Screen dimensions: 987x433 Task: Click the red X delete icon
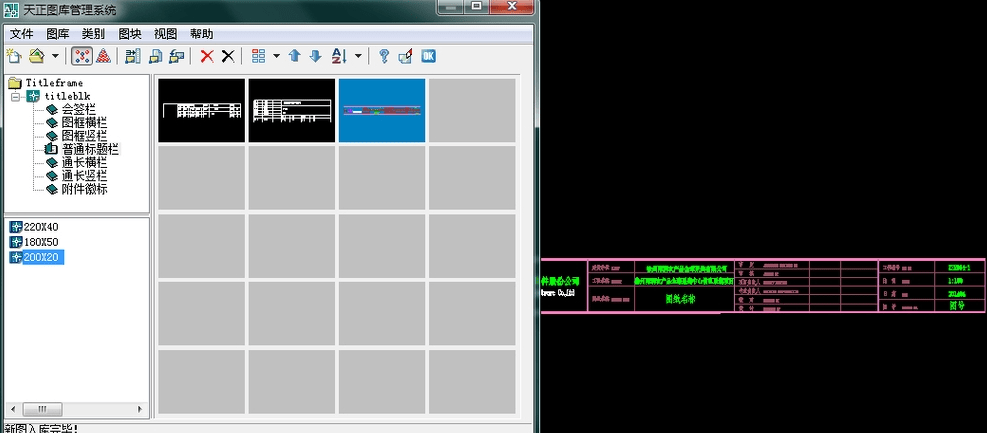coord(207,56)
